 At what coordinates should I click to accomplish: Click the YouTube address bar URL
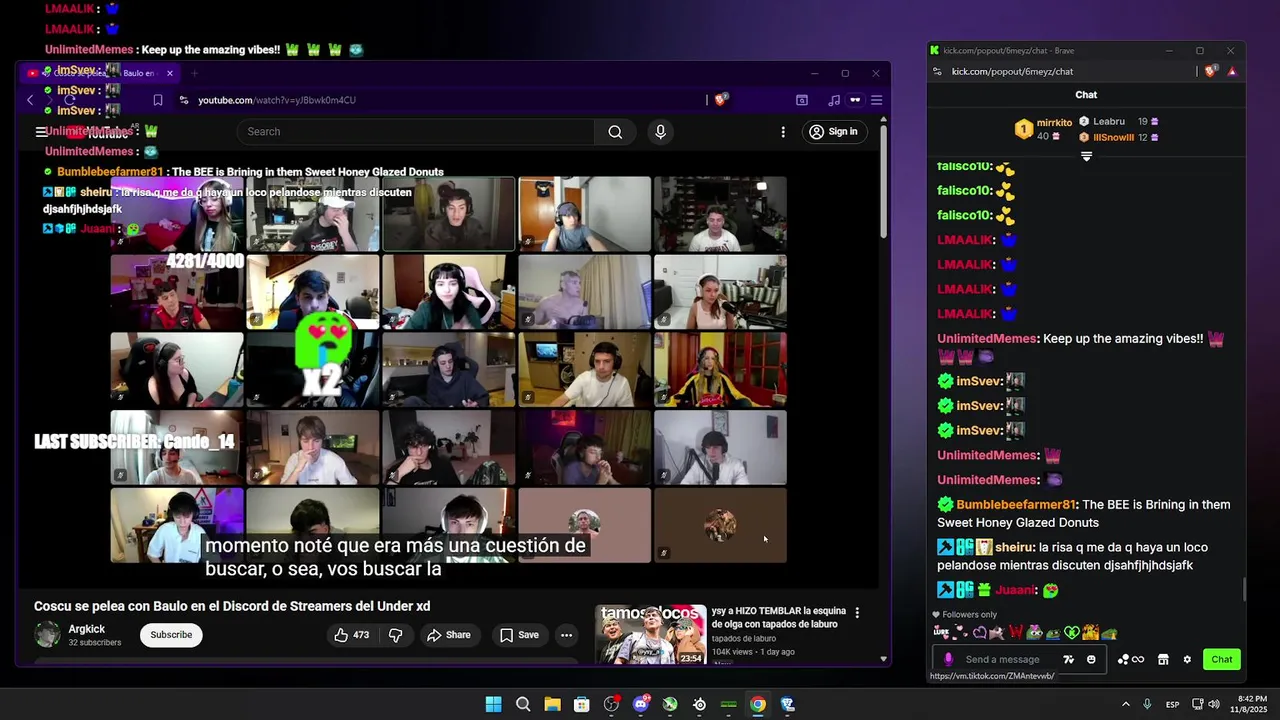coord(277,100)
